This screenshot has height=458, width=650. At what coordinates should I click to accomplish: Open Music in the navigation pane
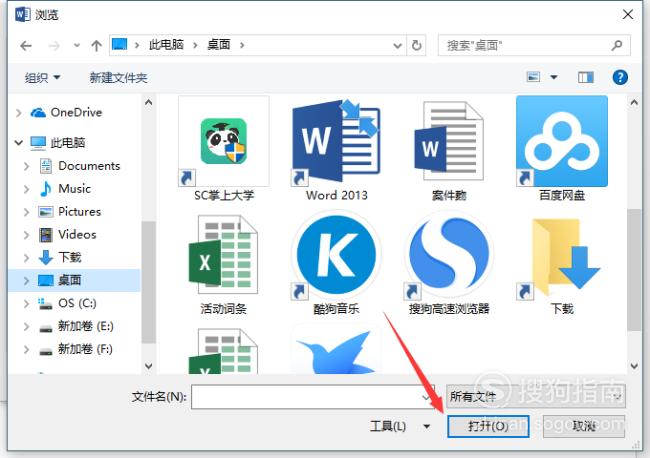pyautogui.click(x=65, y=189)
